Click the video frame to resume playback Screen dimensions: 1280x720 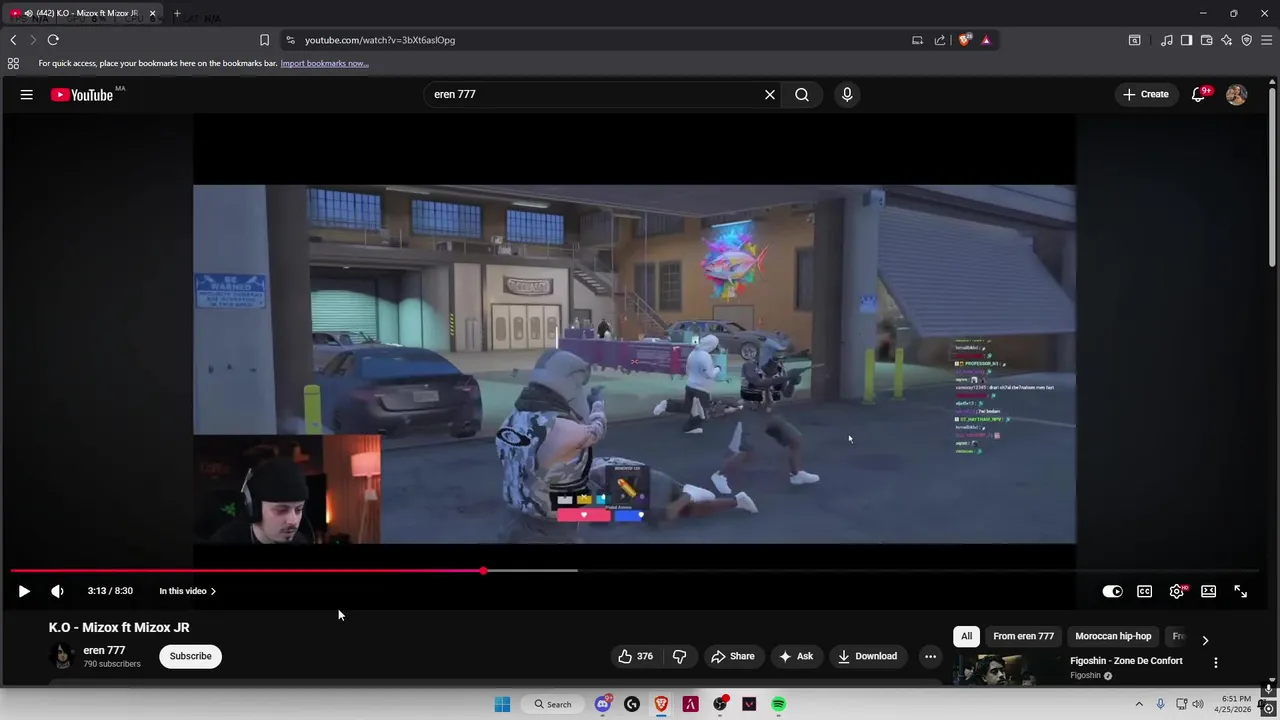[635, 364]
